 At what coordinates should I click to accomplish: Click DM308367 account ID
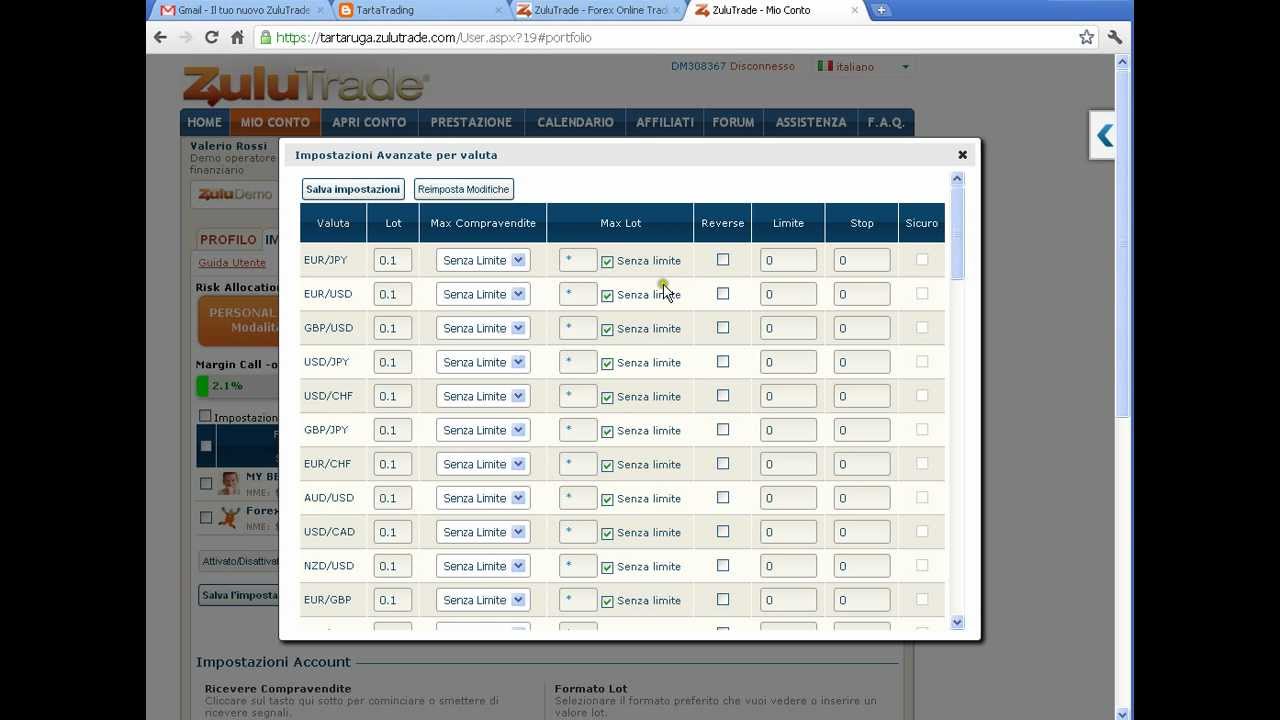point(698,66)
